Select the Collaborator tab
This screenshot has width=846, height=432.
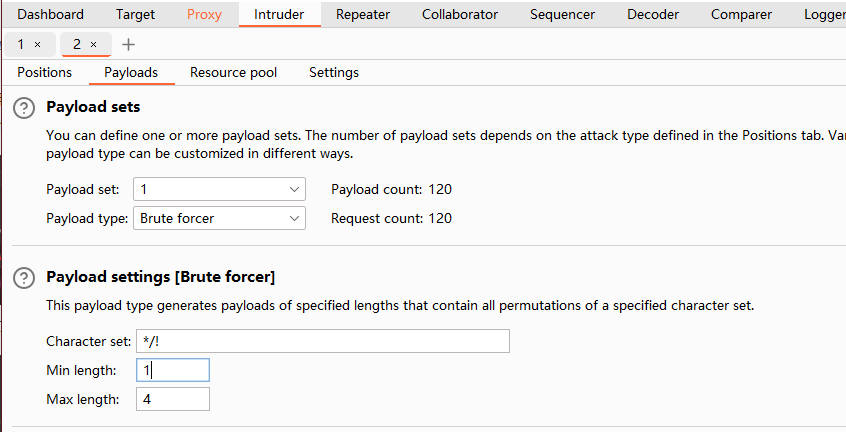pyautogui.click(x=460, y=14)
